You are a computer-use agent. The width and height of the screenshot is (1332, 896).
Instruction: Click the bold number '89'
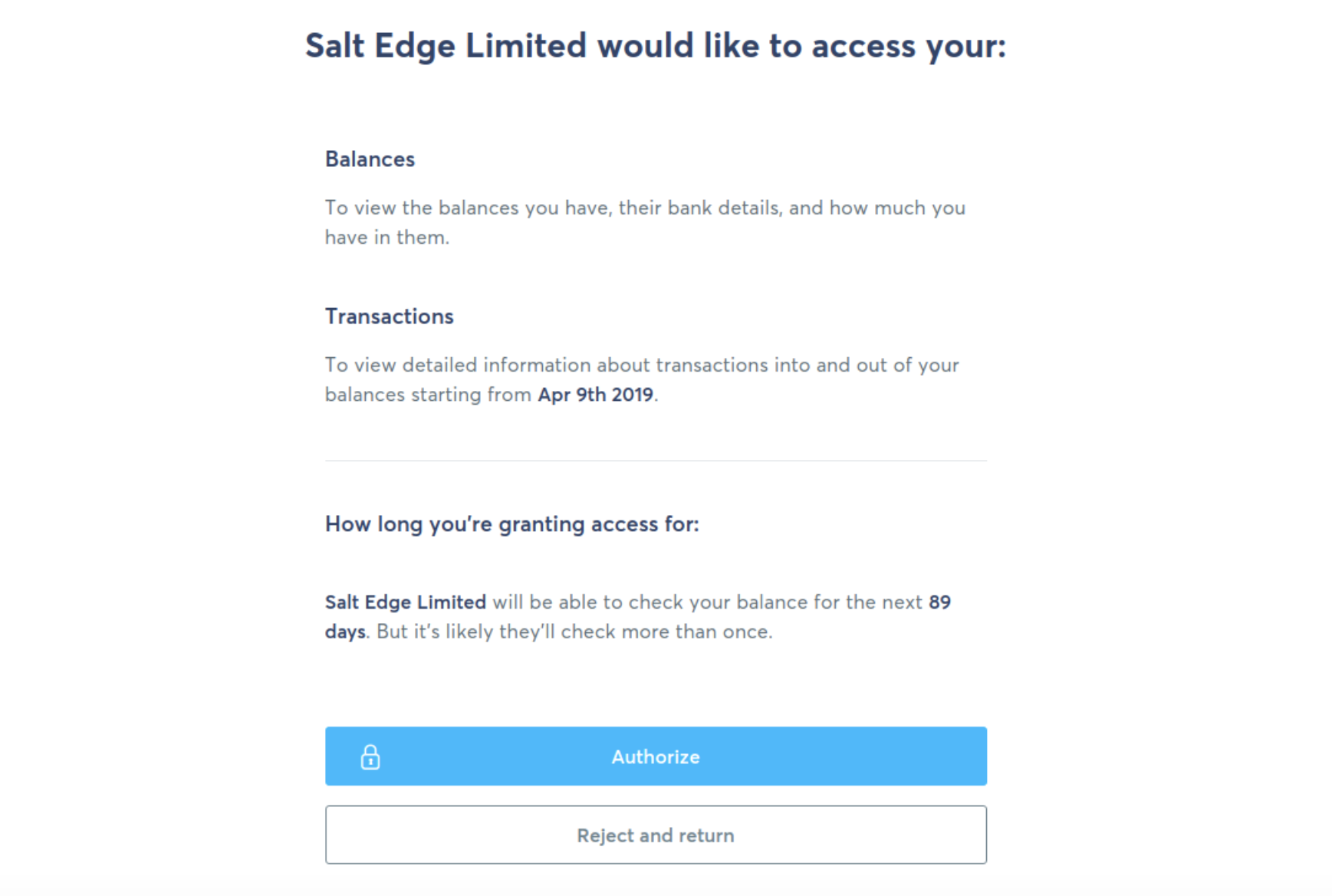pyautogui.click(x=939, y=602)
